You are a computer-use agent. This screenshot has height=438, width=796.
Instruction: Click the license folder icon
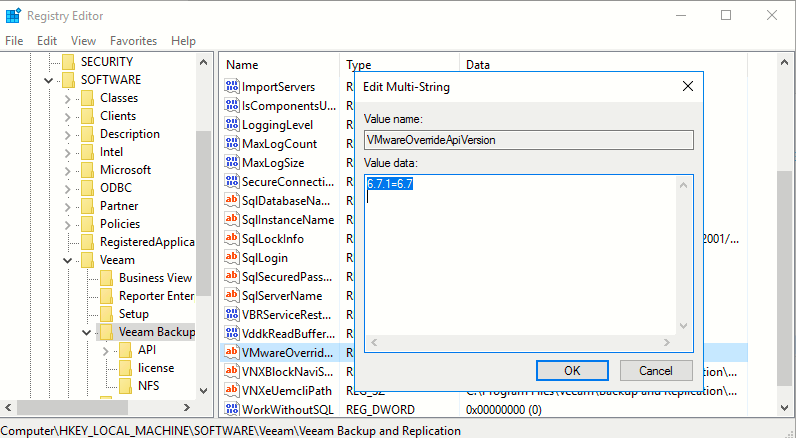[125, 368]
